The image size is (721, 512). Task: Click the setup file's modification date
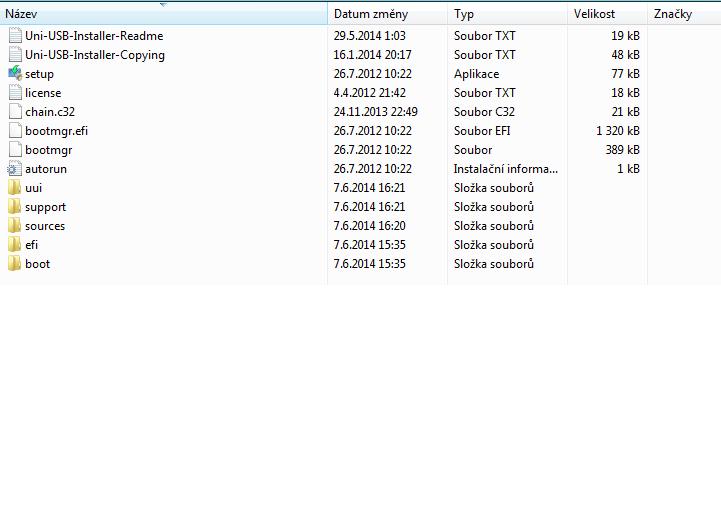(x=372, y=74)
